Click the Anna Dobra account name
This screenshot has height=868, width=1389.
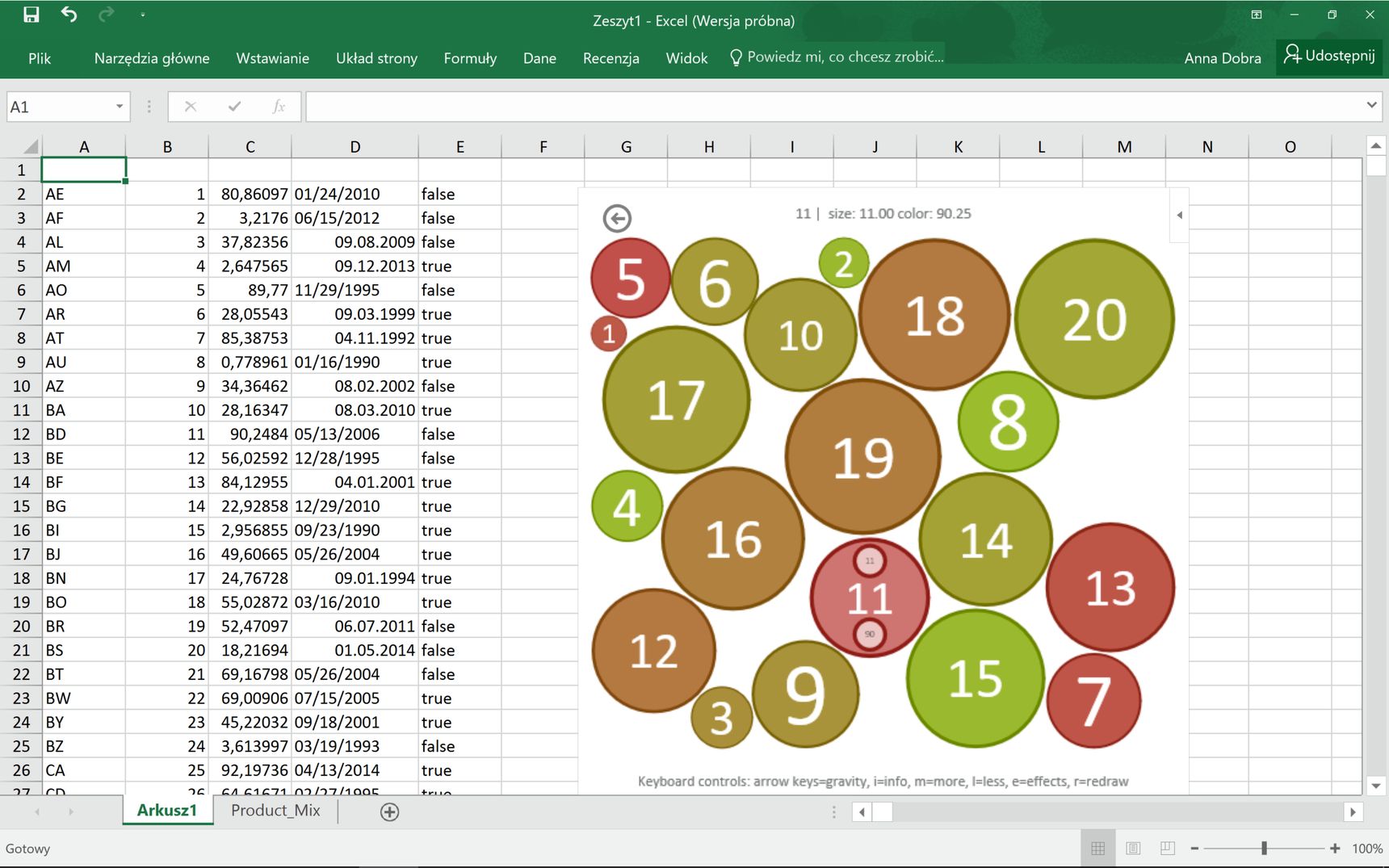(1223, 58)
